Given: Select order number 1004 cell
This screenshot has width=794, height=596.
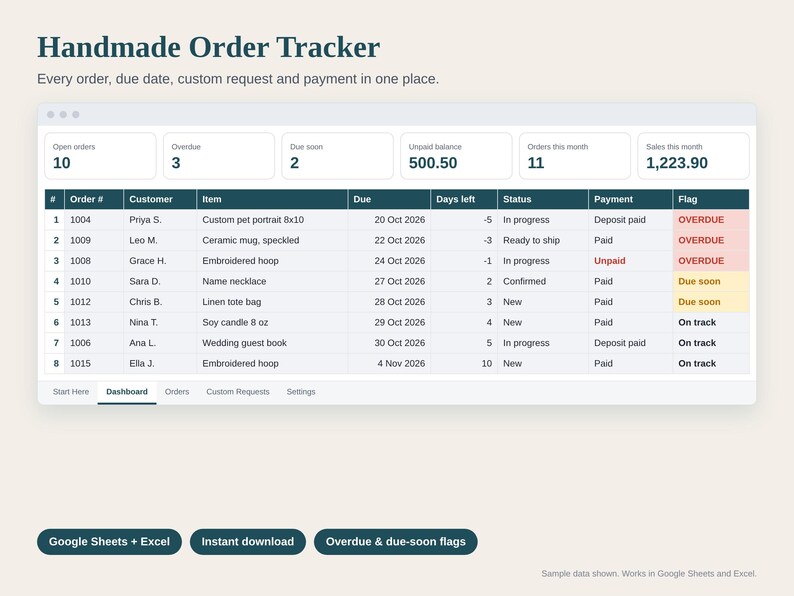Looking at the screenshot, I should [94, 220].
